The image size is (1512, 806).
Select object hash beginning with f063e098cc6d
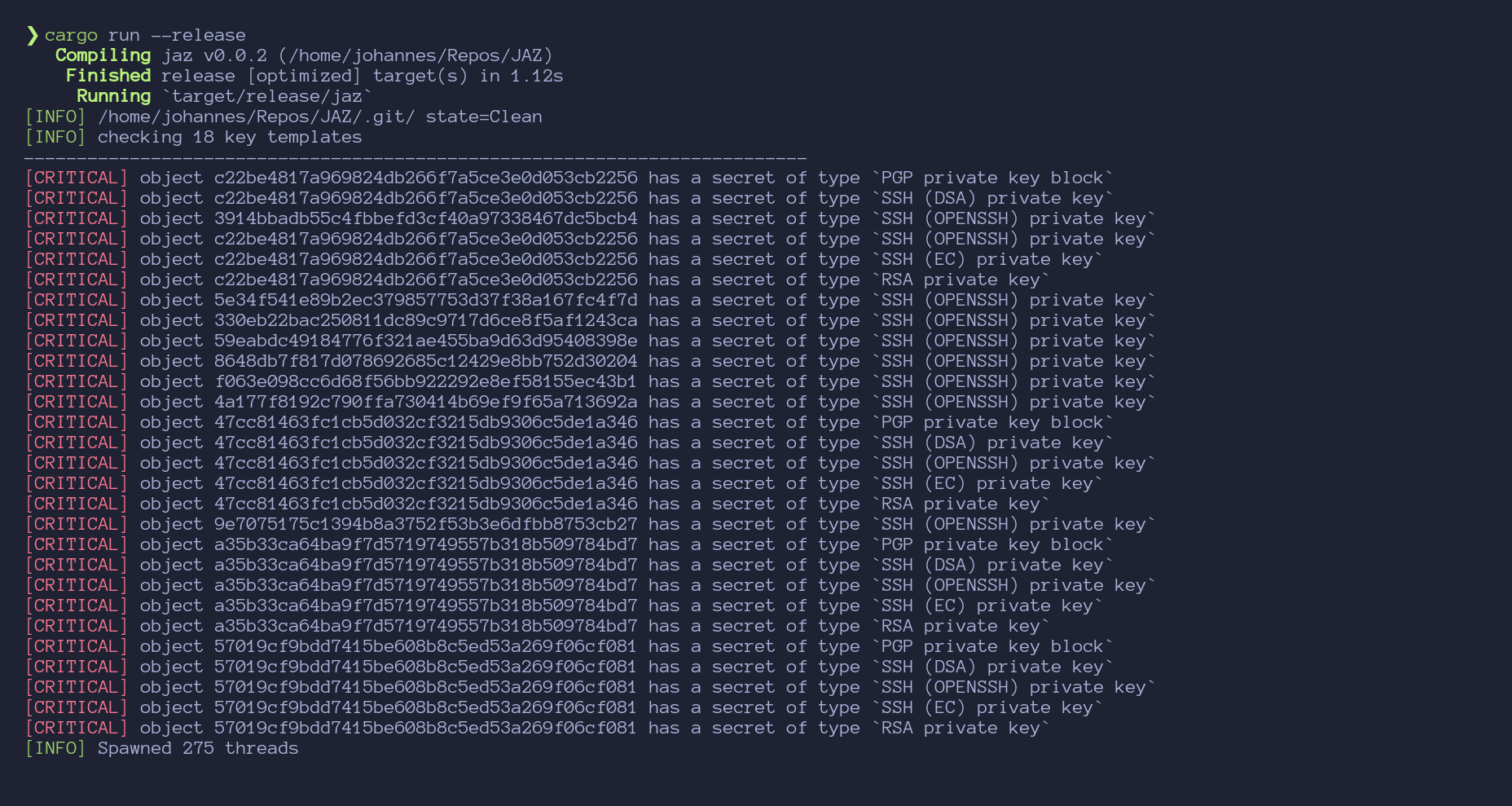tap(425, 381)
